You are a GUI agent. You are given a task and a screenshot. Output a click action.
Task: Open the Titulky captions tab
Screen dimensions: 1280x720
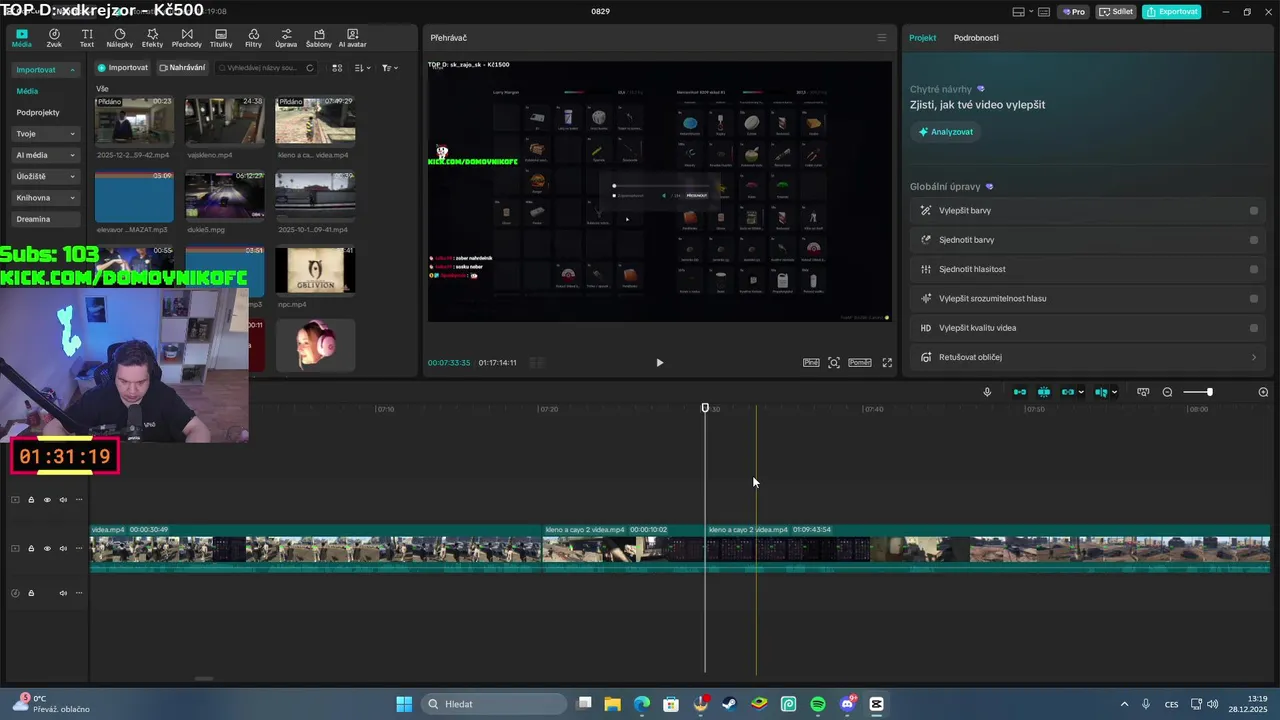coord(221,38)
